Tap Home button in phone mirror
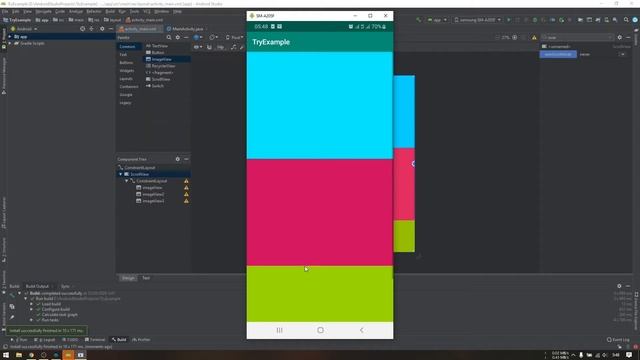The height and width of the screenshot is (360, 640). pyautogui.click(x=320, y=330)
